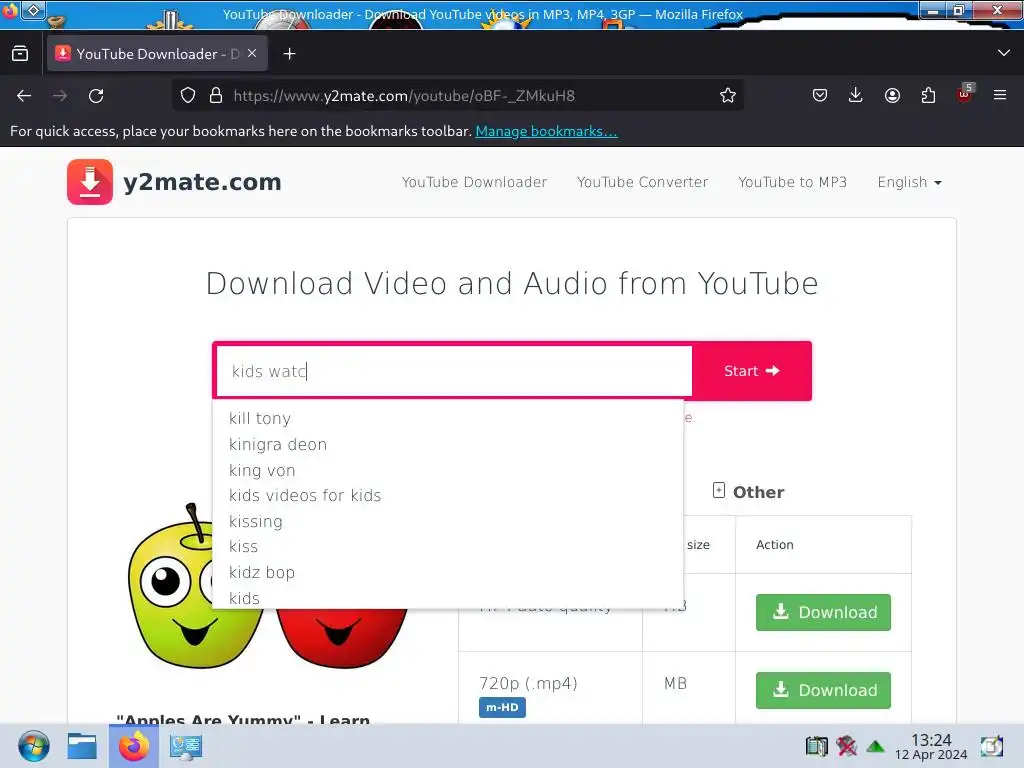Click the Start search button
This screenshot has height=768, width=1024.
tap(752, 371)
